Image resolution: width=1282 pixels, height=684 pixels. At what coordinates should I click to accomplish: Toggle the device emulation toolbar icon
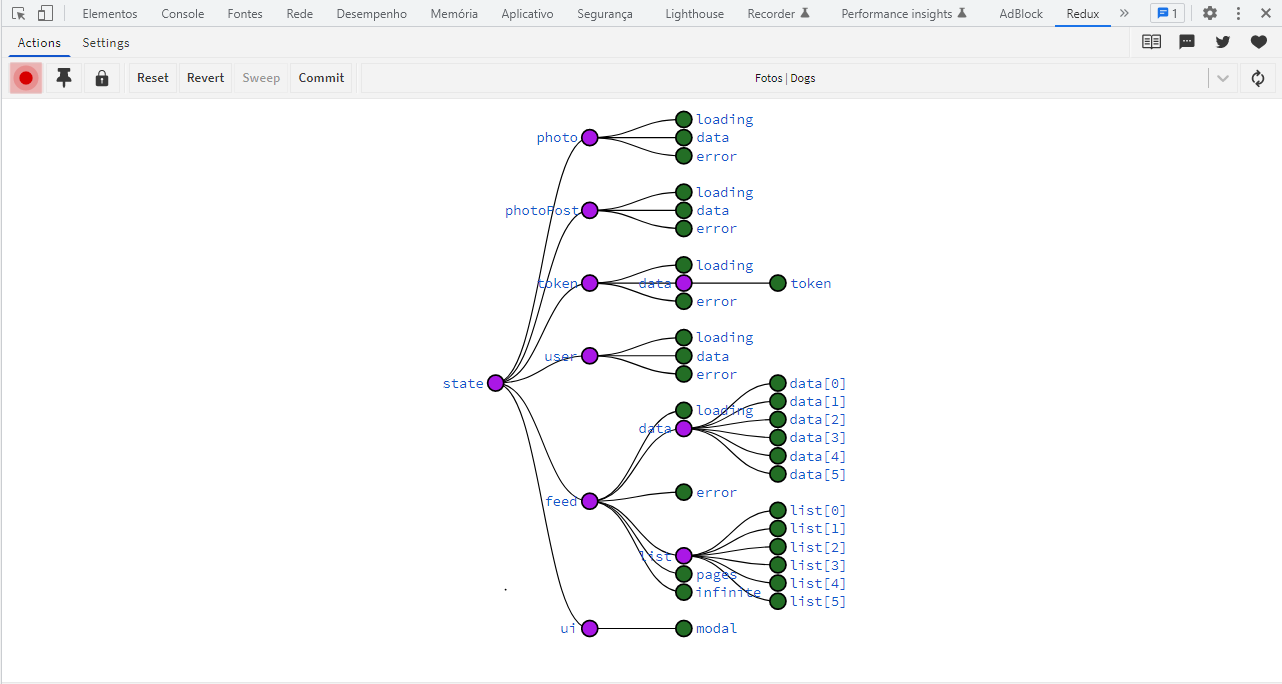tap(42, 13)
